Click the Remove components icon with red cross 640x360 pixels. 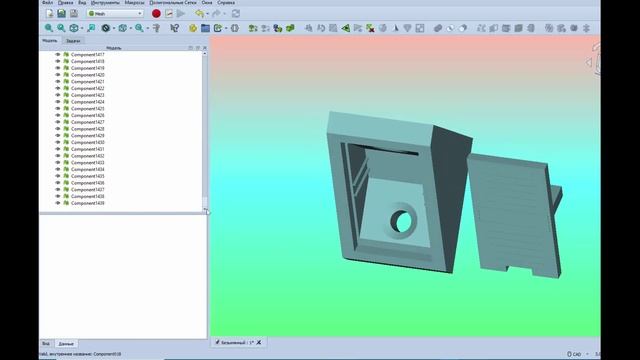coord(370,28)
